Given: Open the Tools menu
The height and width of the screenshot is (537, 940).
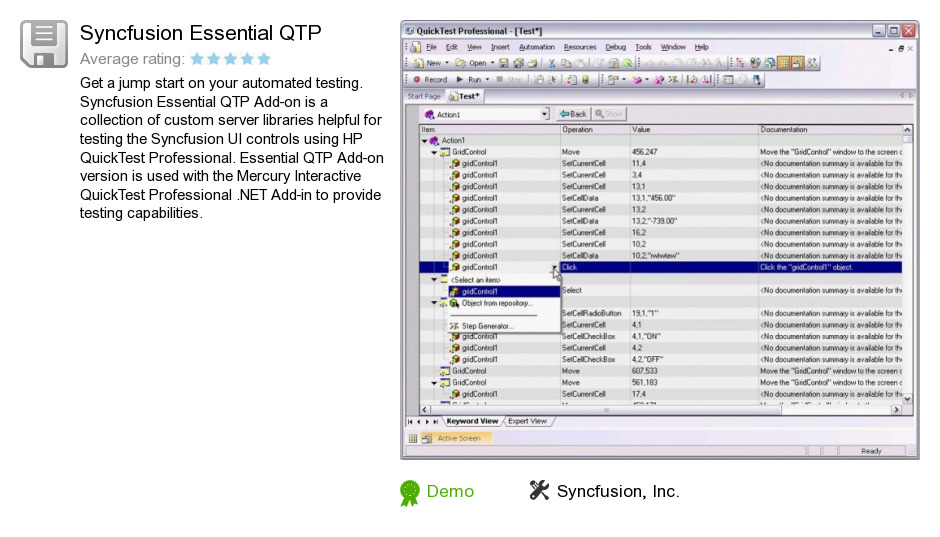Looking at the screenshot, I should [643, 47].
